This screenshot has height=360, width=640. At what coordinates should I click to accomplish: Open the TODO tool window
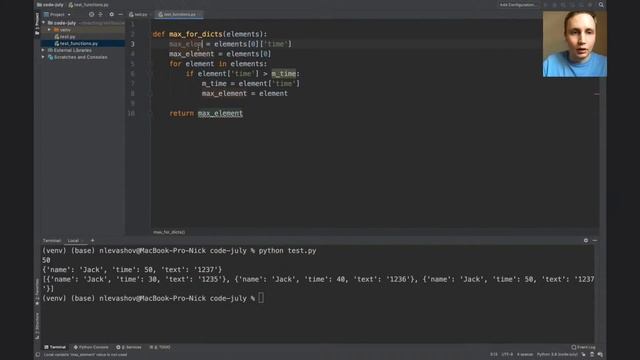[160, 347]
